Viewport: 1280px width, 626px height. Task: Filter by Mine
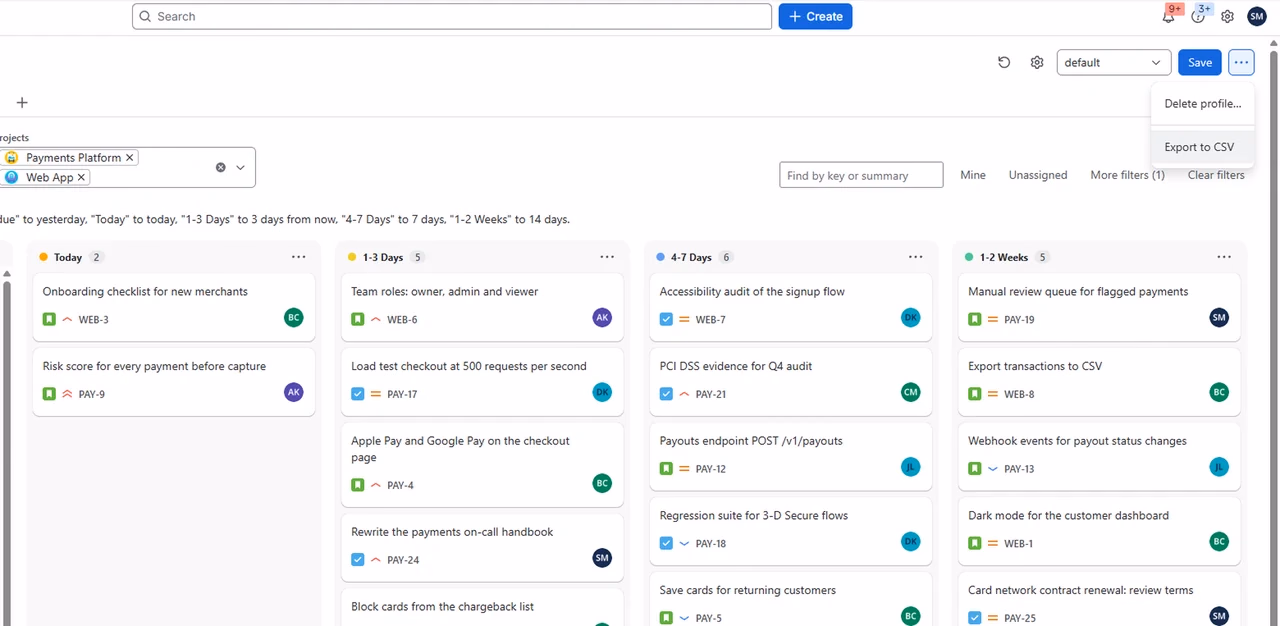tap(973, 175)
